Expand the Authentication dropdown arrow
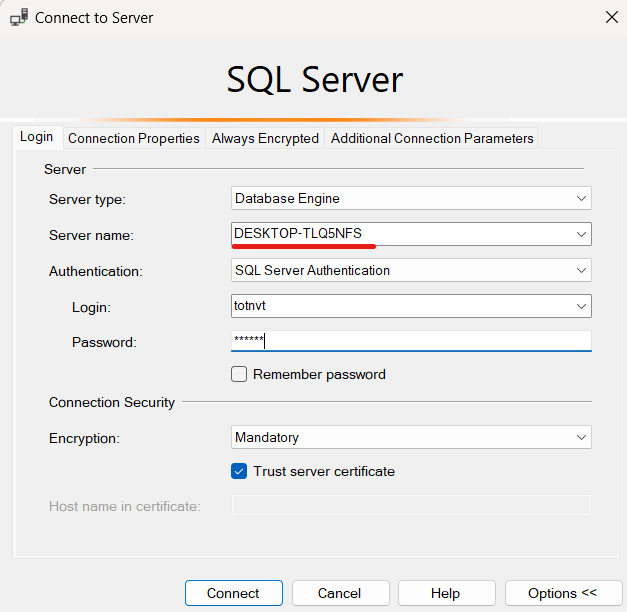Viewport: 627px width, 612px height. (581, 270)
